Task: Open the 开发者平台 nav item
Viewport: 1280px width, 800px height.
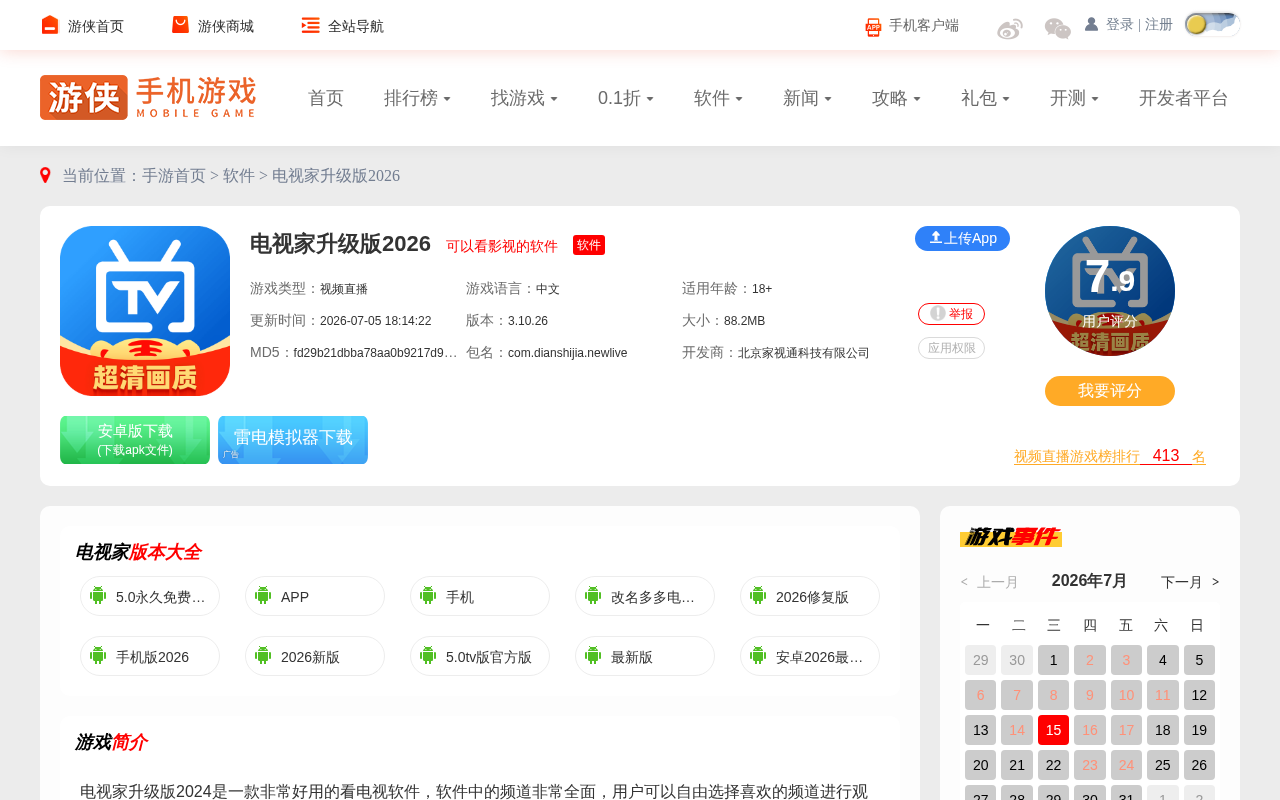Action: pos(1184,98)
